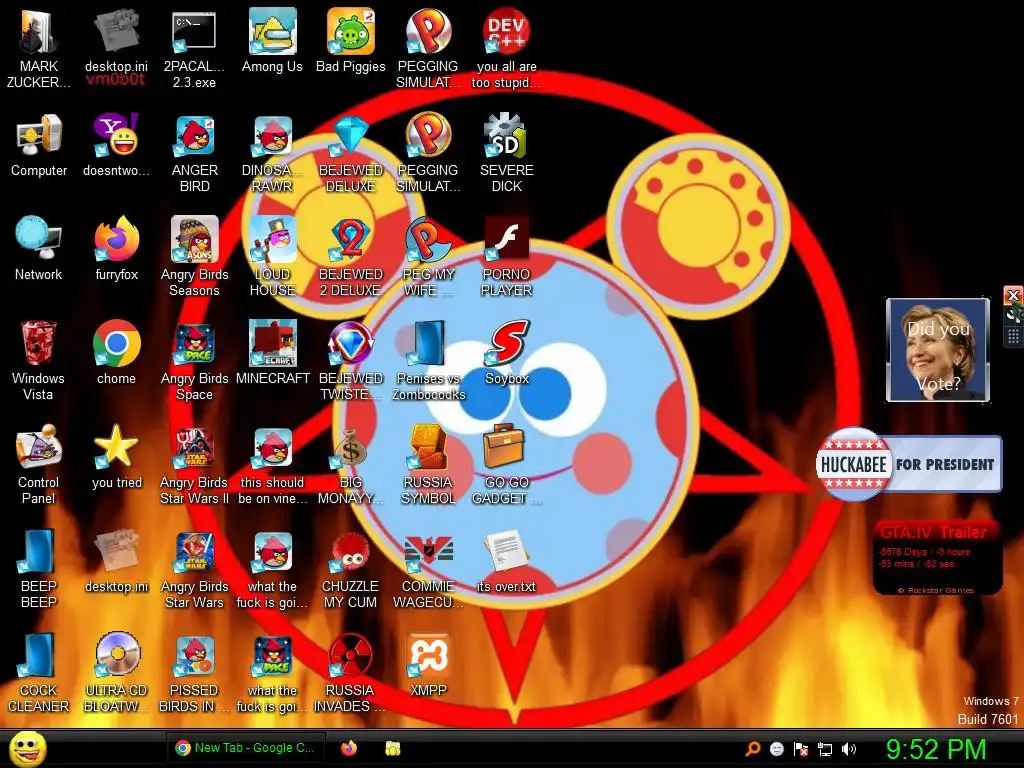Open the Action Center flag tray icon
Image resolution: width=1024 pixels, height=768 pixels.
click(801, 749)
